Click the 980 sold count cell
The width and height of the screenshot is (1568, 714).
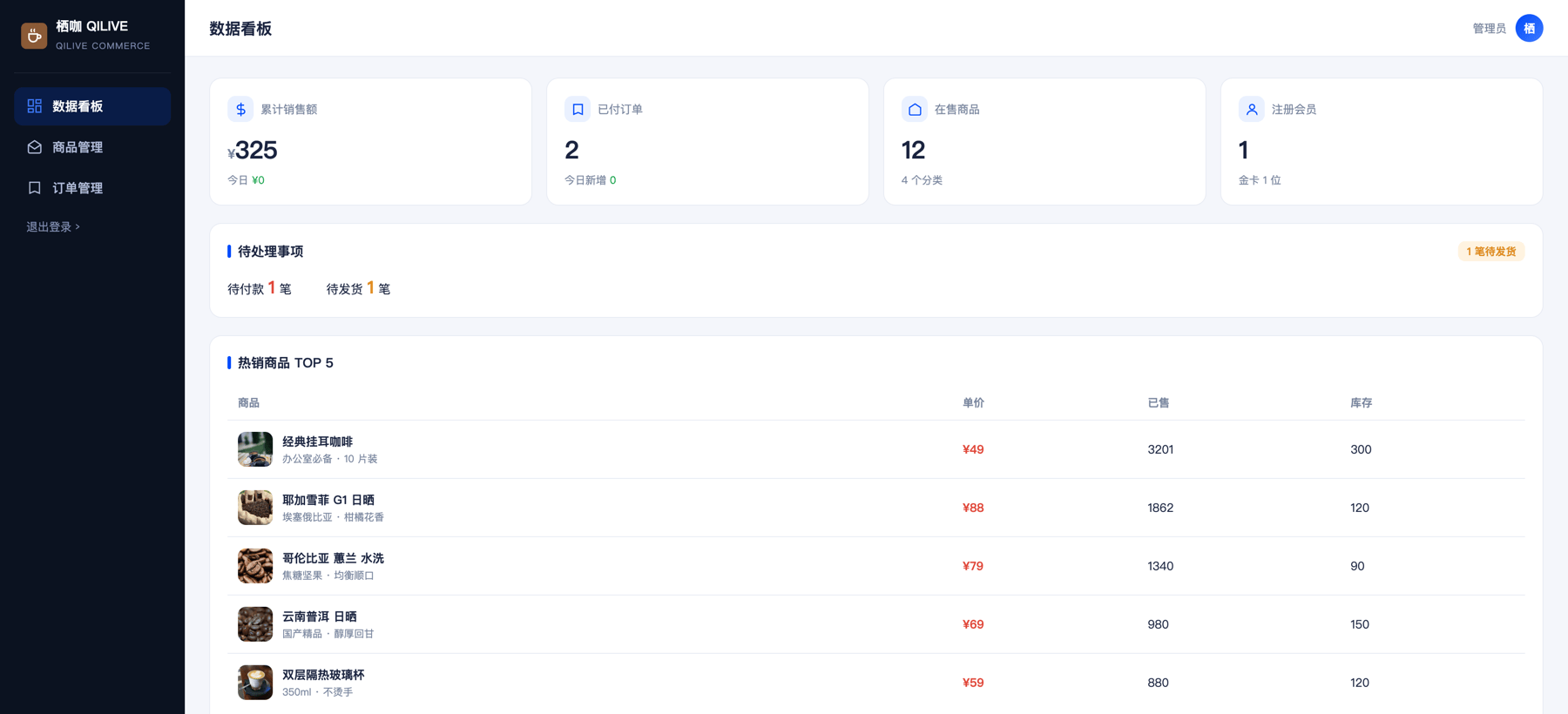pos(1158,624)
